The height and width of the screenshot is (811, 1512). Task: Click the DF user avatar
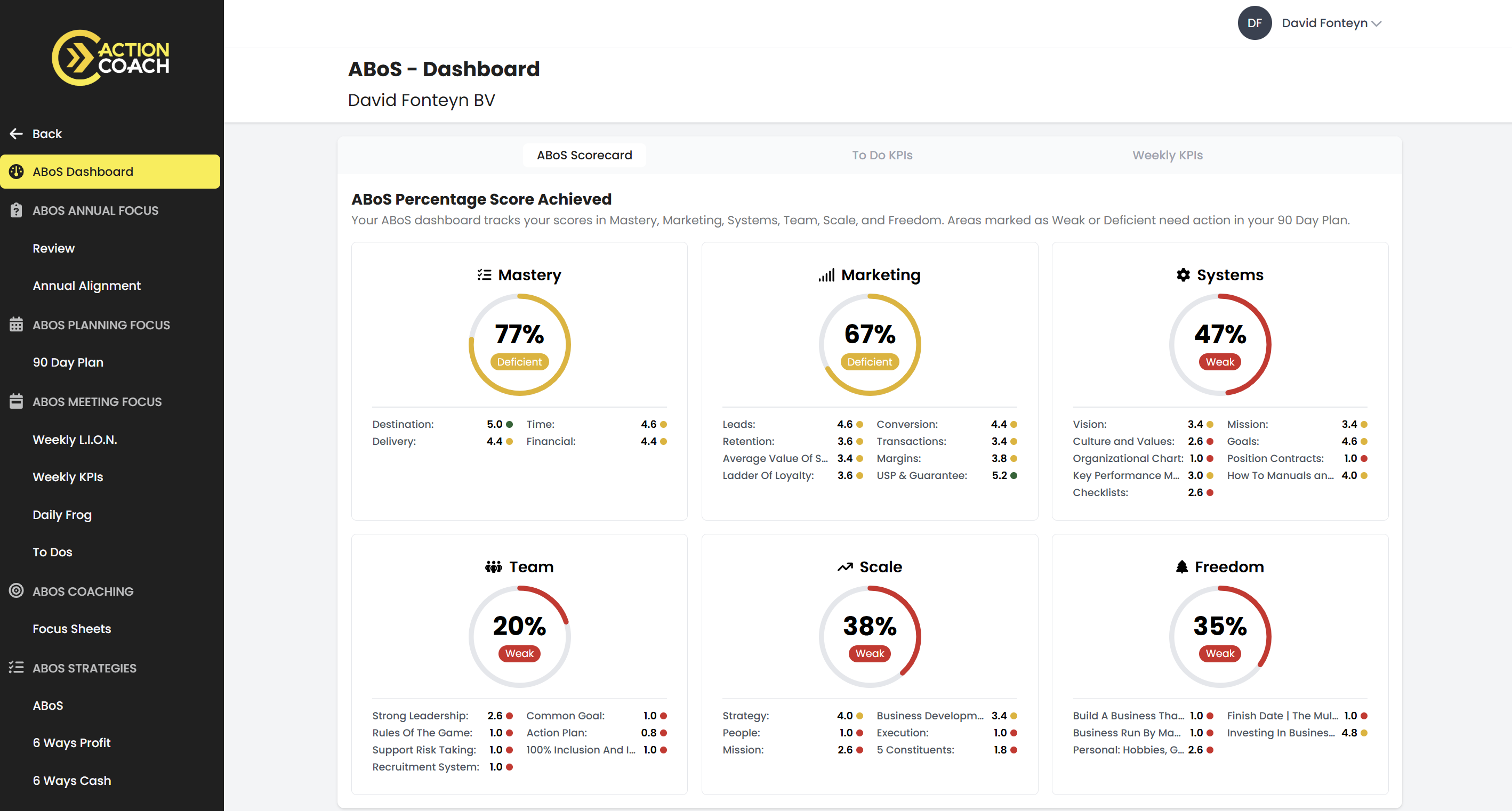point(1254,23)
